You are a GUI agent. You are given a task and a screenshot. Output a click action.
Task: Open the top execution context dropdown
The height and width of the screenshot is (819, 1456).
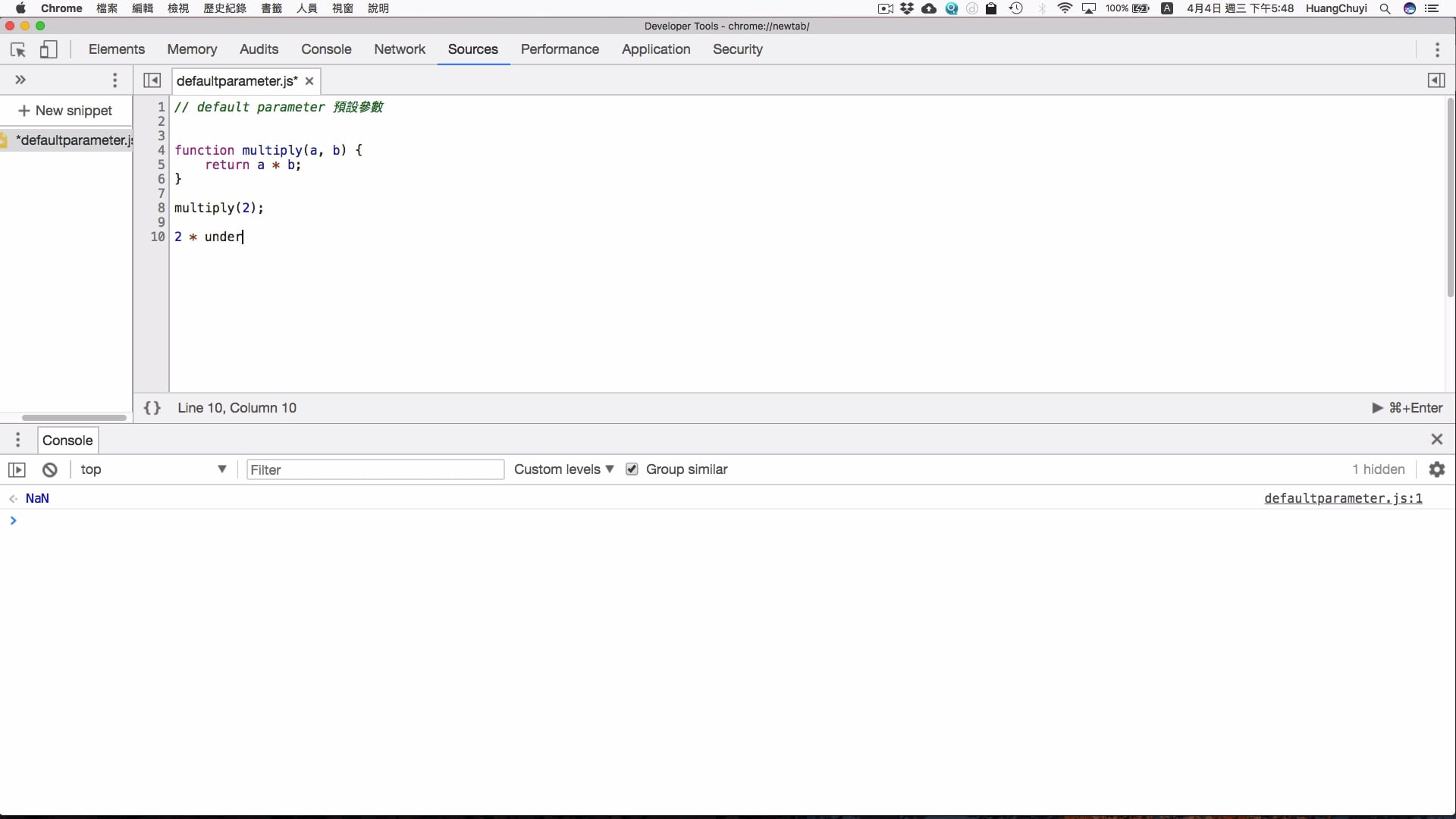click(x=152, y=469)
